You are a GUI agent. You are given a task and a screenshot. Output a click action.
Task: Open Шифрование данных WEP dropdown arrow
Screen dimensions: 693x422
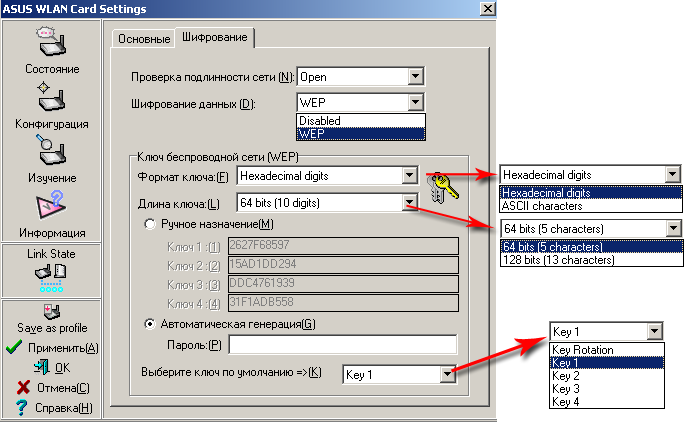(415, 103)
